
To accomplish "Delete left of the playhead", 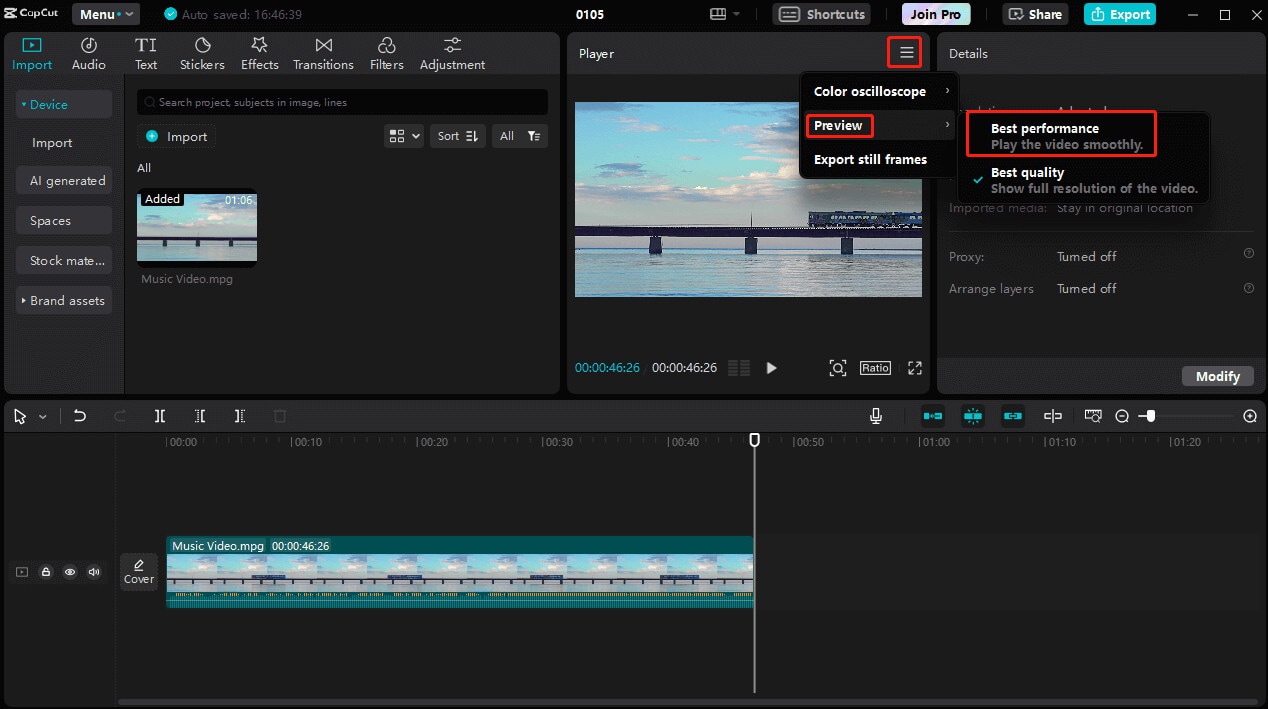I will 200,416.
